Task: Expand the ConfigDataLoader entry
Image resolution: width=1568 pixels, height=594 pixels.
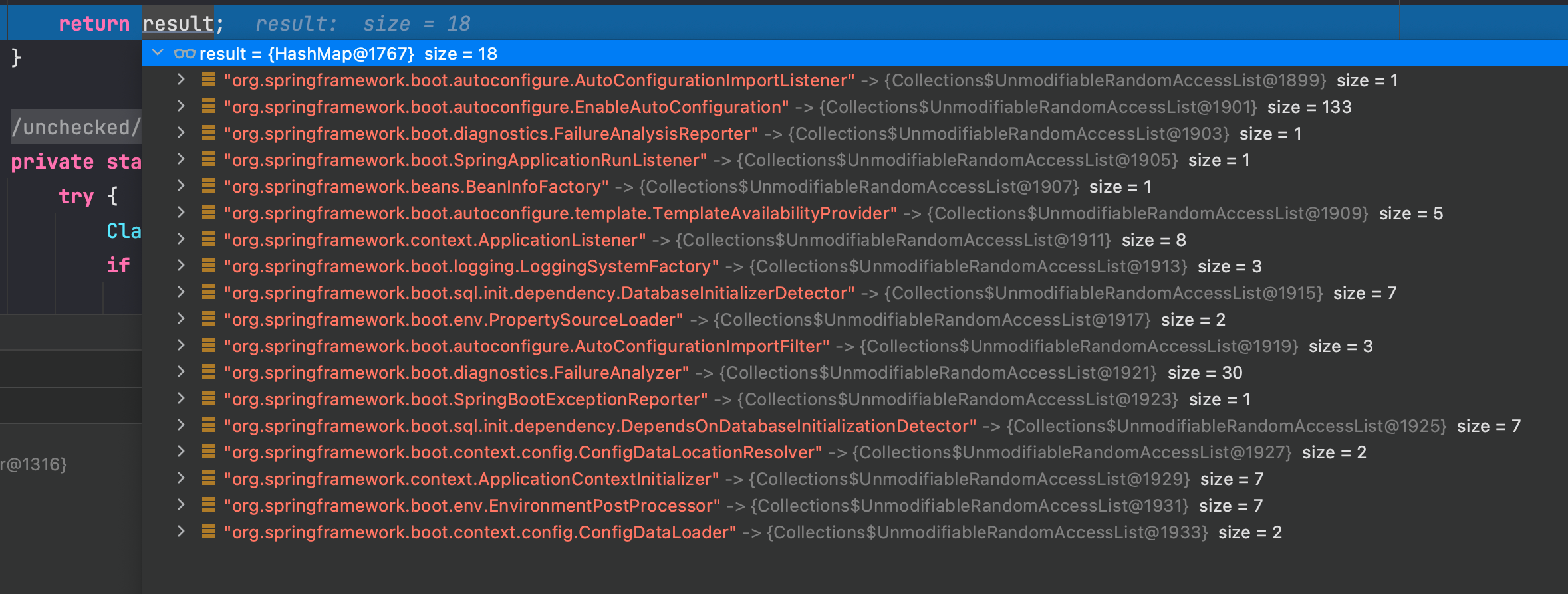Action: [181, 532]
